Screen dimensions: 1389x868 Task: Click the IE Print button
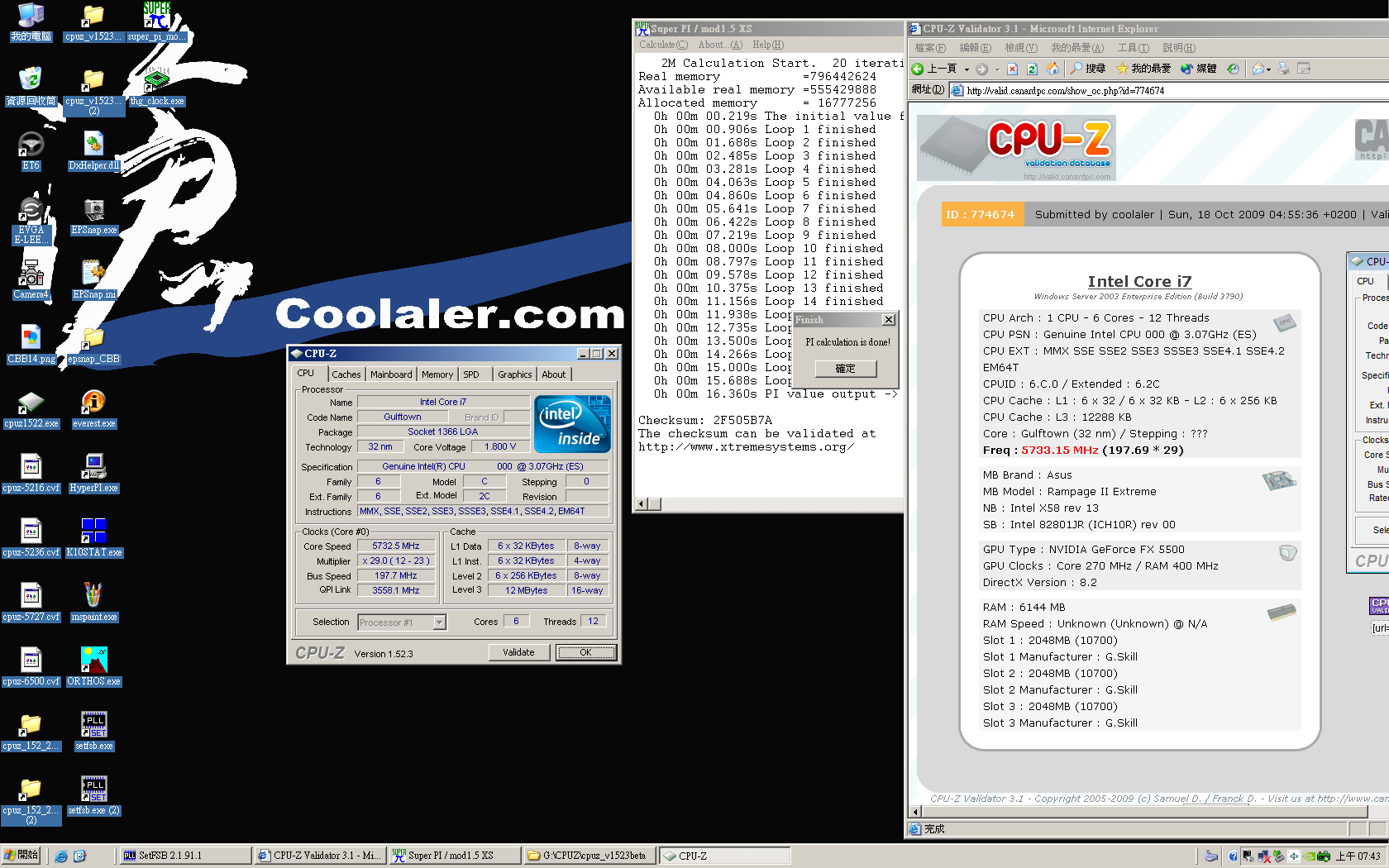point(1284,69)
